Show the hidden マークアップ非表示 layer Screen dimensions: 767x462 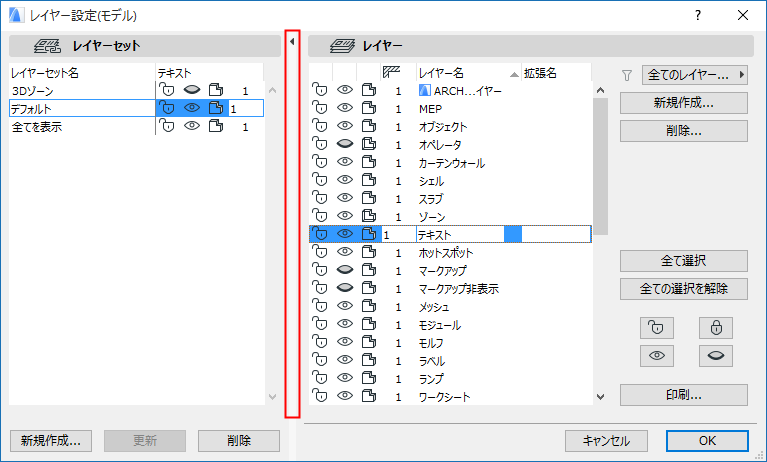[x=345, y=289]
